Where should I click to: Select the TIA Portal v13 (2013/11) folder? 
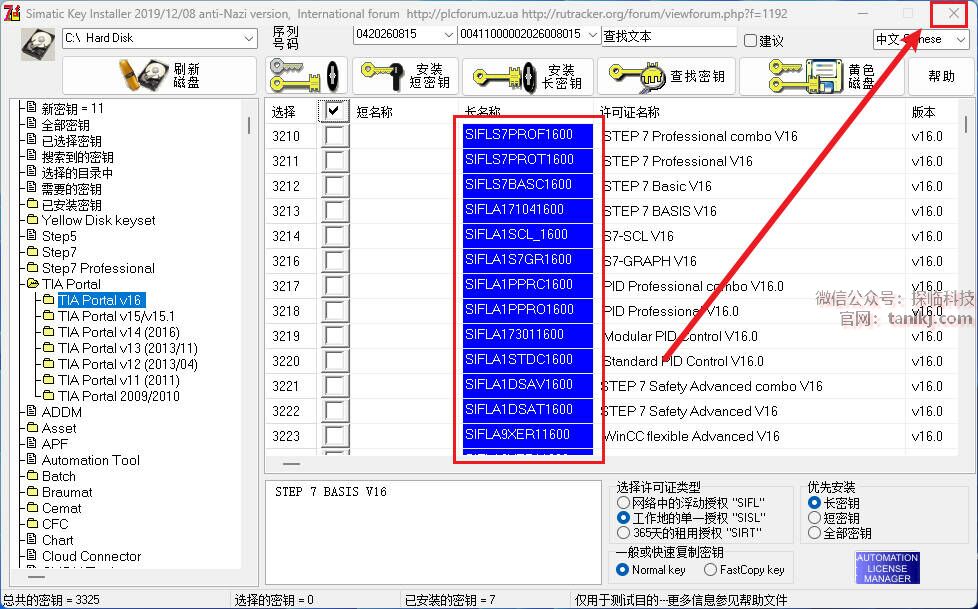point(128,348)
